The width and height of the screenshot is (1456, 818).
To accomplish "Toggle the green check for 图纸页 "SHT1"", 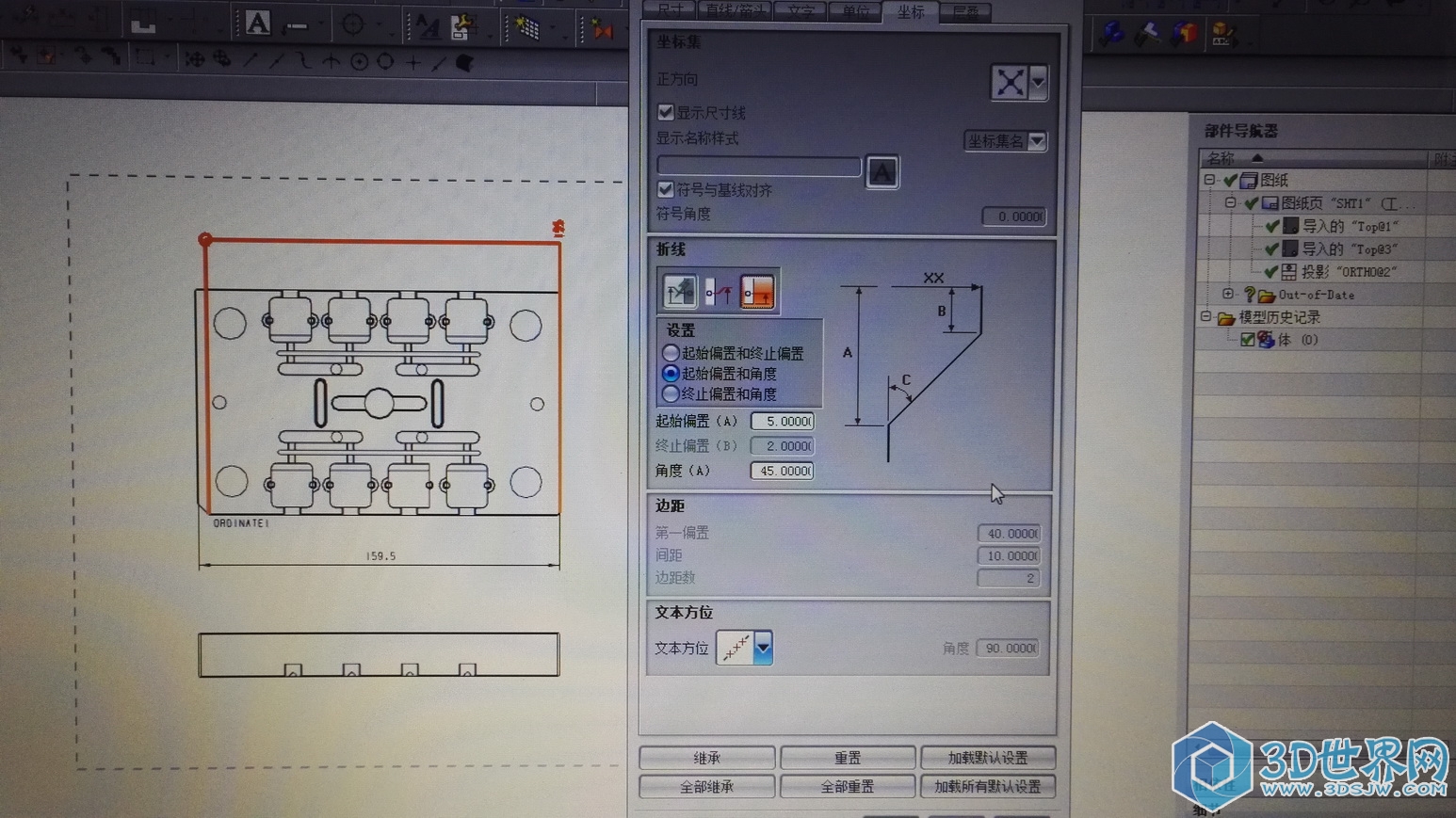I will point(1251,202).
